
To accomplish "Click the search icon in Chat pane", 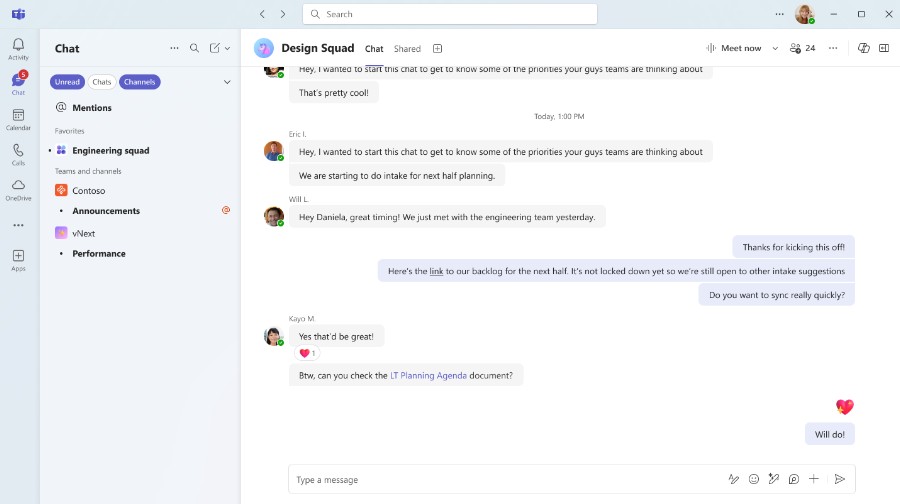I will tap(195, 48).
